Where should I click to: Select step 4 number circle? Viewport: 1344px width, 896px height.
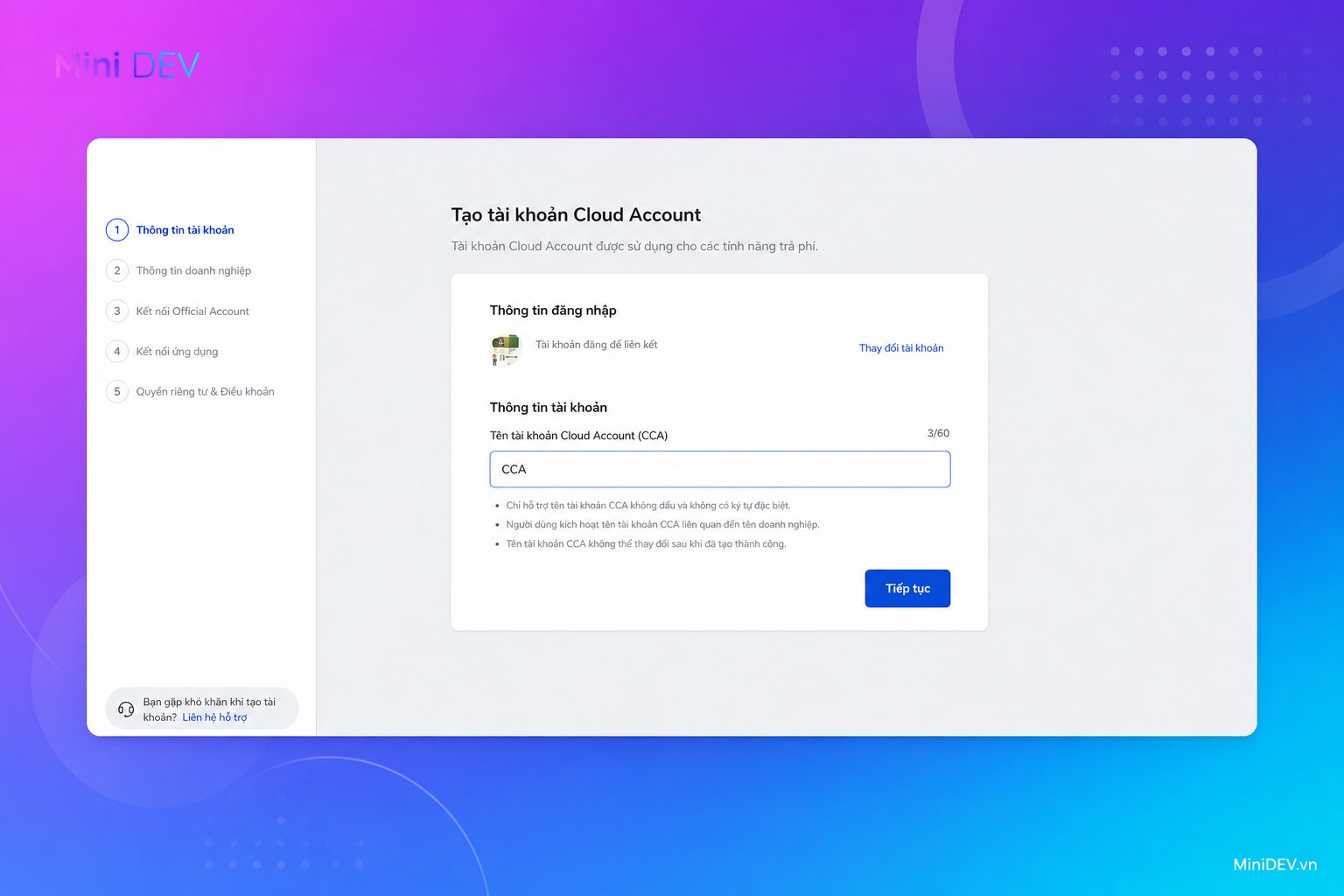pos(117,351)
